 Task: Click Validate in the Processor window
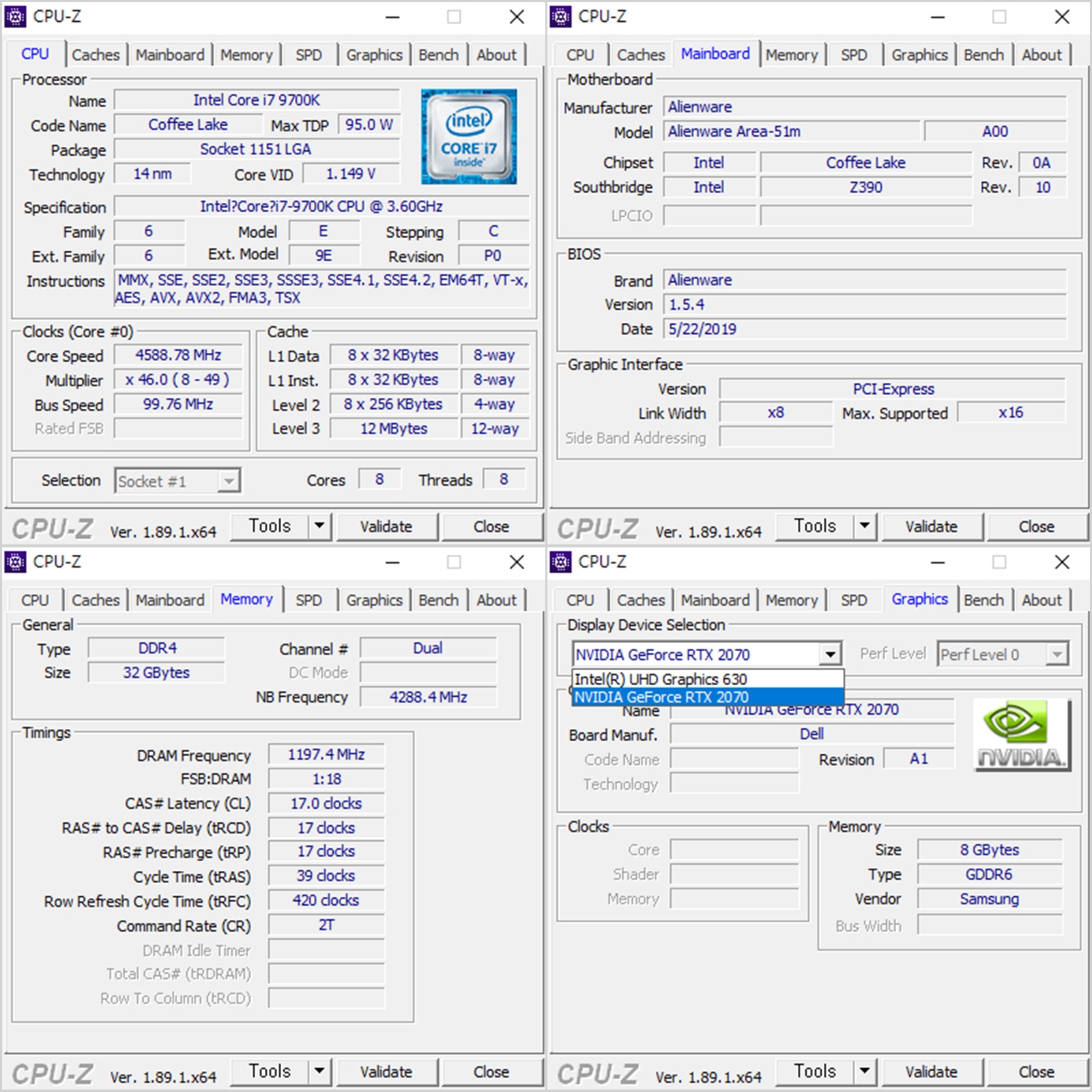(386, 526)
